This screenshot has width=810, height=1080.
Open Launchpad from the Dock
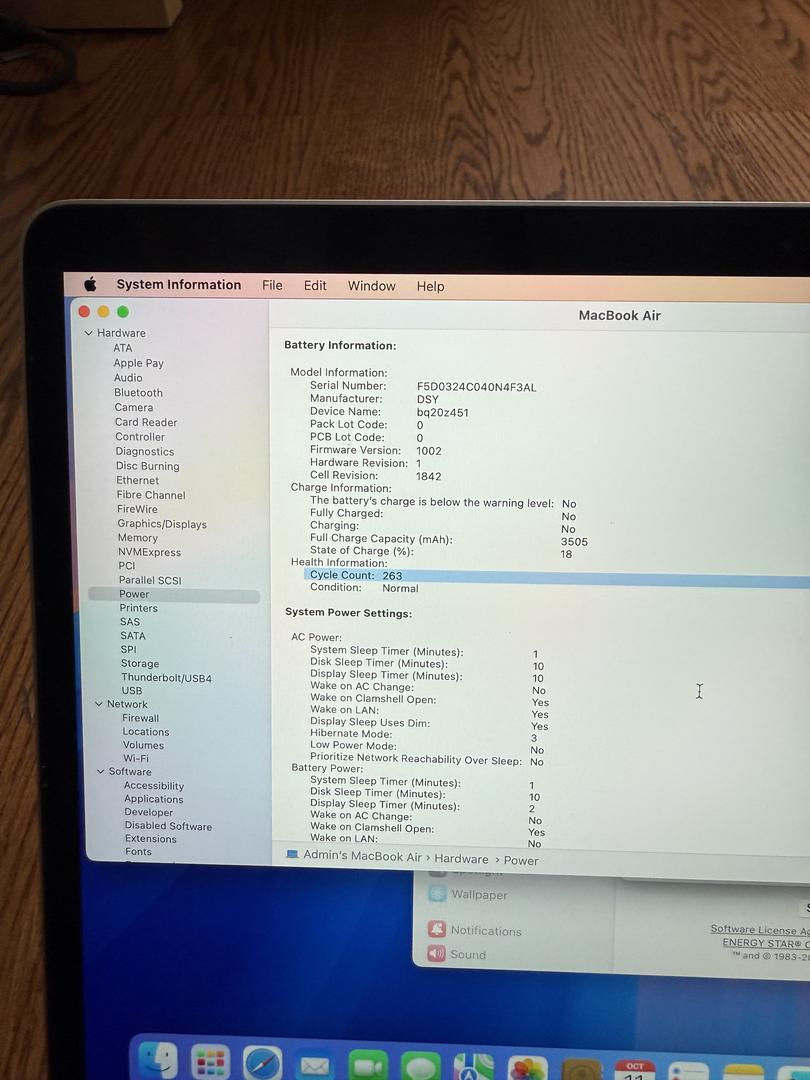pos(209,1063)
